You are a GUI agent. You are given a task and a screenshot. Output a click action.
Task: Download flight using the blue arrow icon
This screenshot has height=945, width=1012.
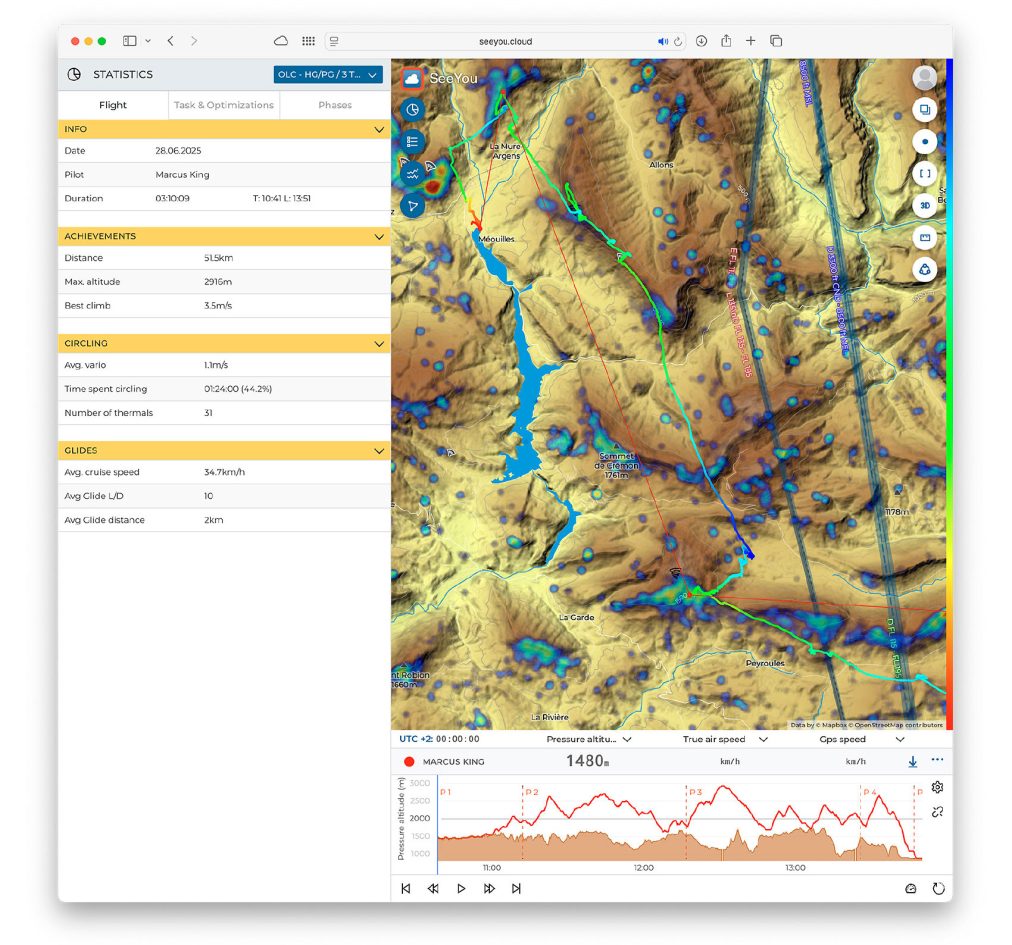(913, 762)
